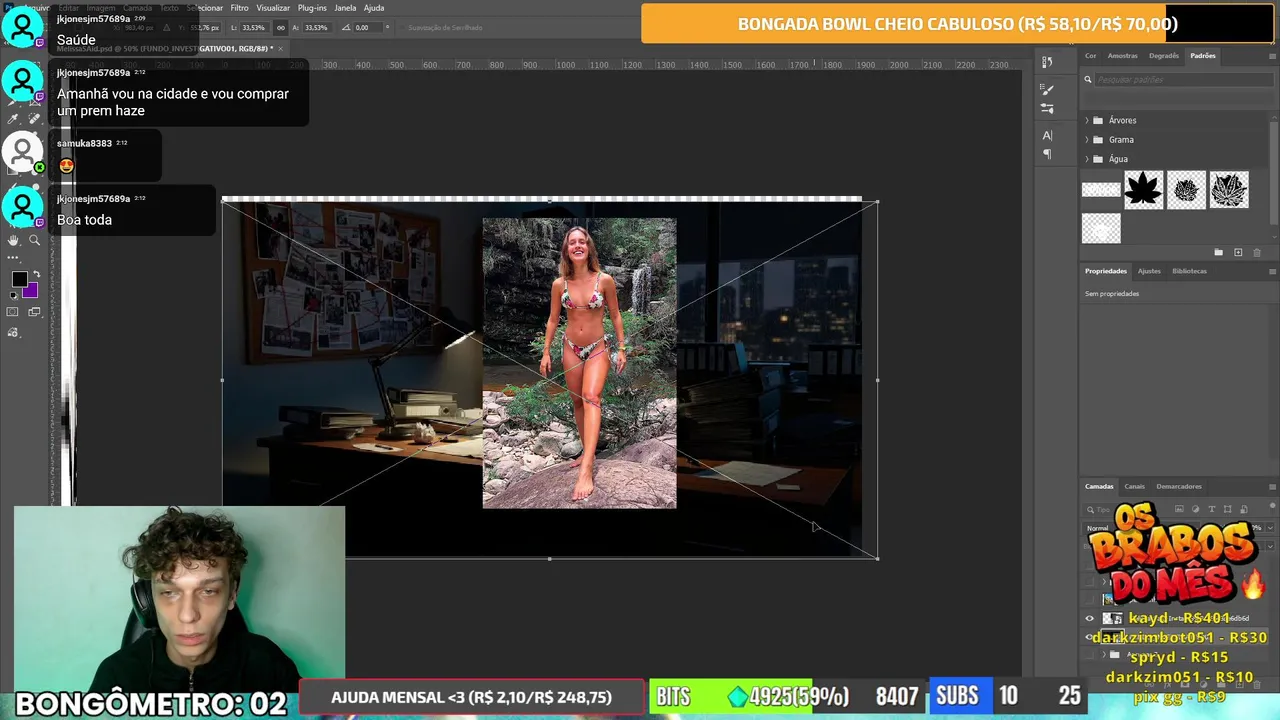Open the Character panel icon
This screenshot has height=720, width=1280.
[x=1047, y=135]
